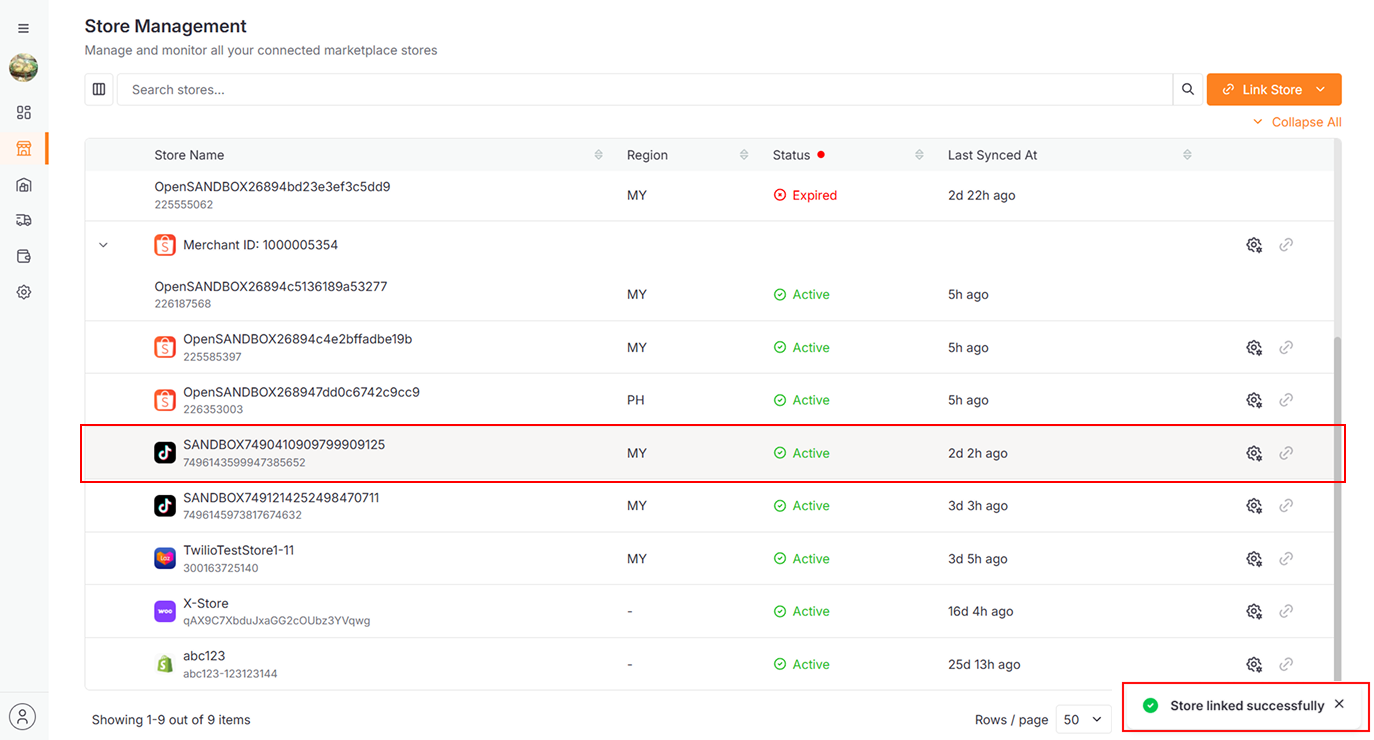This screenshot has width=1374, height=740.
Task: Dismiss the Store linked successfully notification
Action: [1339, 704]
